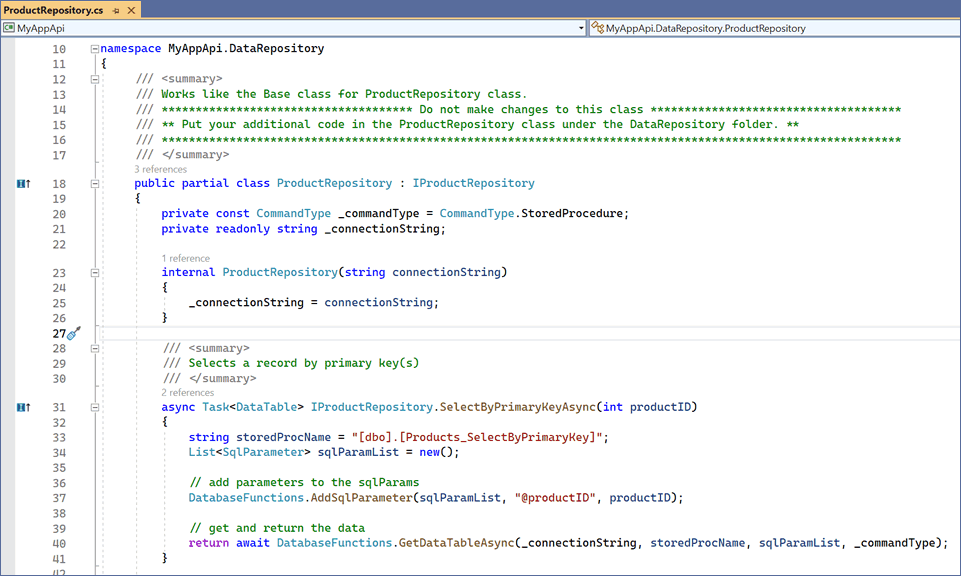Open the '1 reference' CodeLens link
961x576 pixels.
coord(186,259)
